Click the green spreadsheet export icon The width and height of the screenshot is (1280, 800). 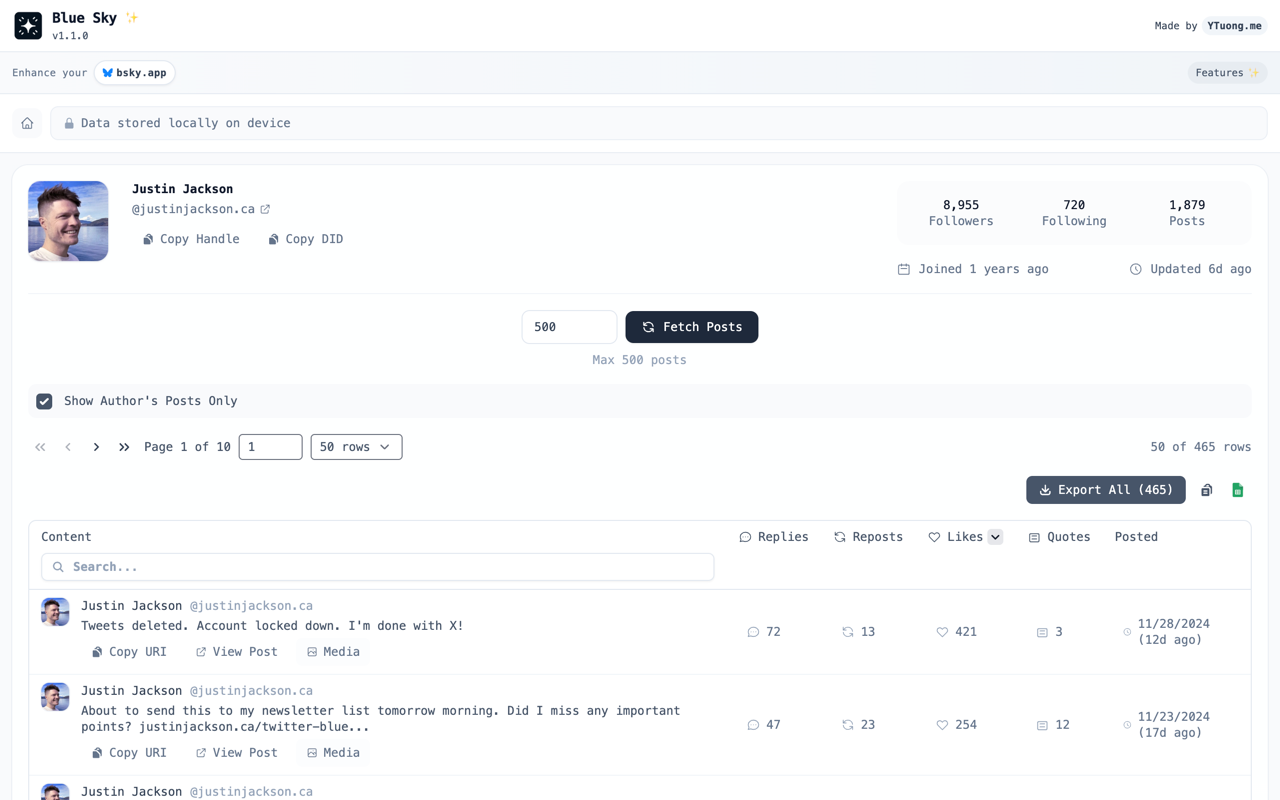pyautogui.click(x=1238, y=490)
